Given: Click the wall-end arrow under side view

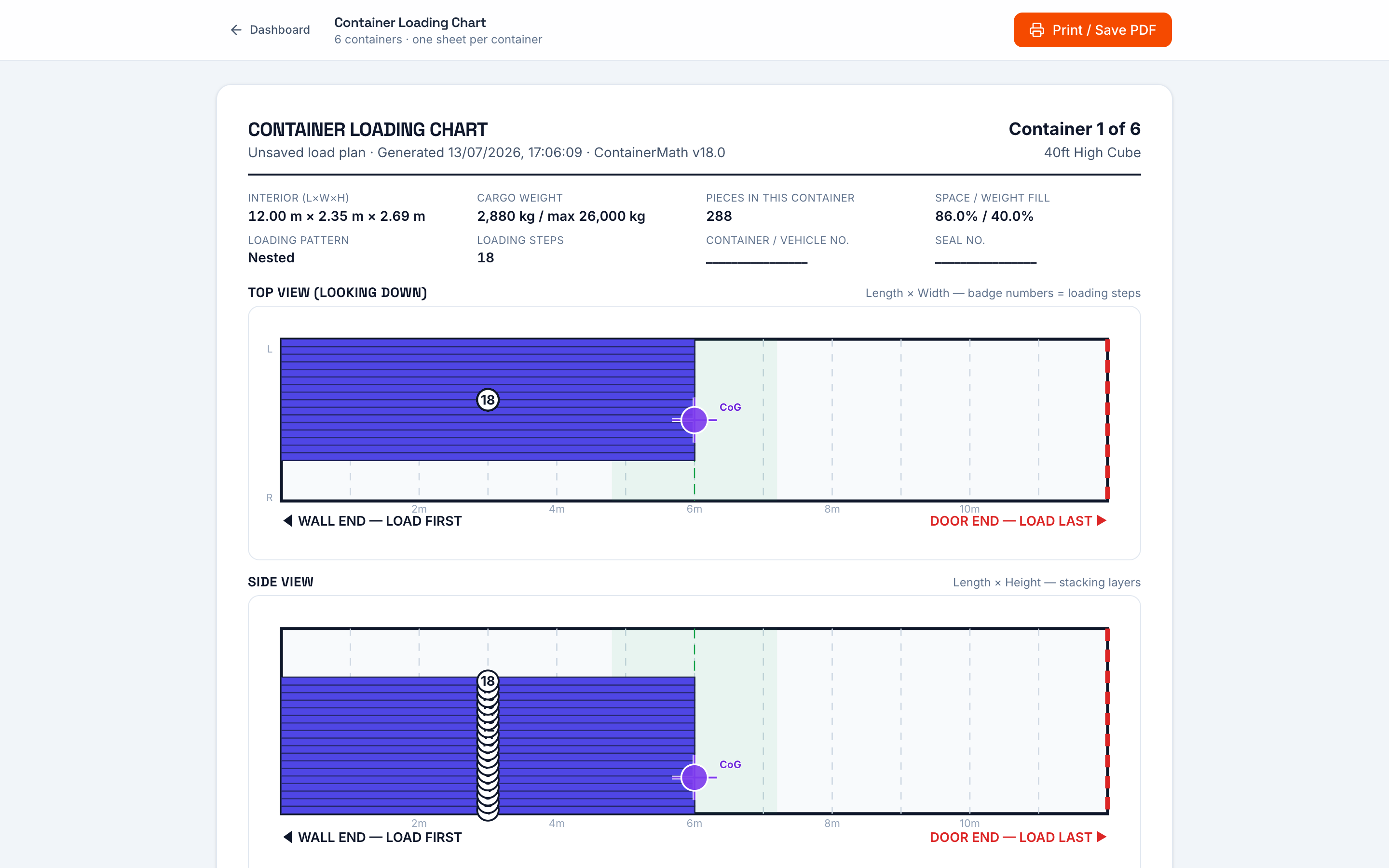Looking at the screenshot, I should coord(288,837).
